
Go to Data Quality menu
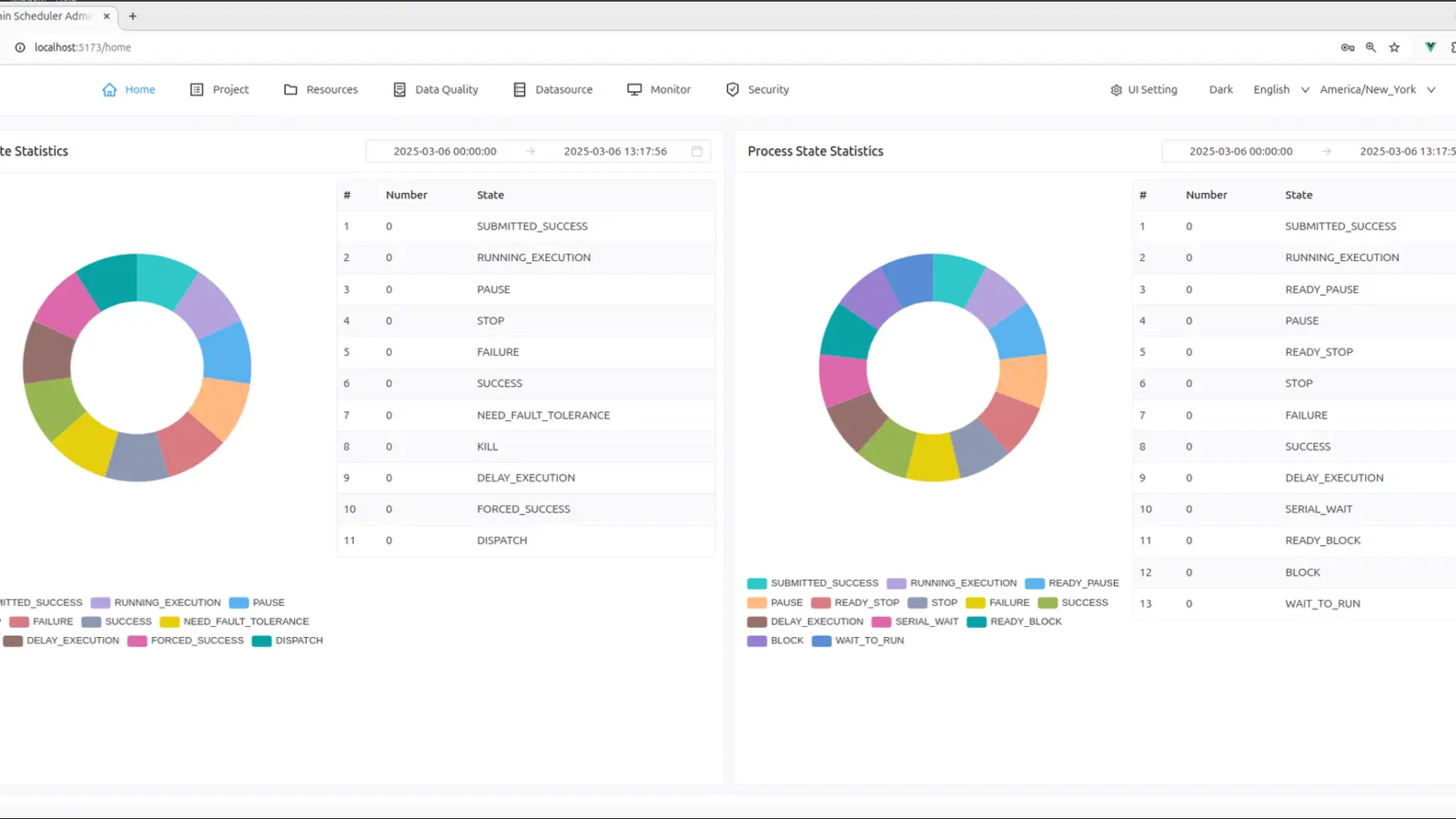click(436, 89)
